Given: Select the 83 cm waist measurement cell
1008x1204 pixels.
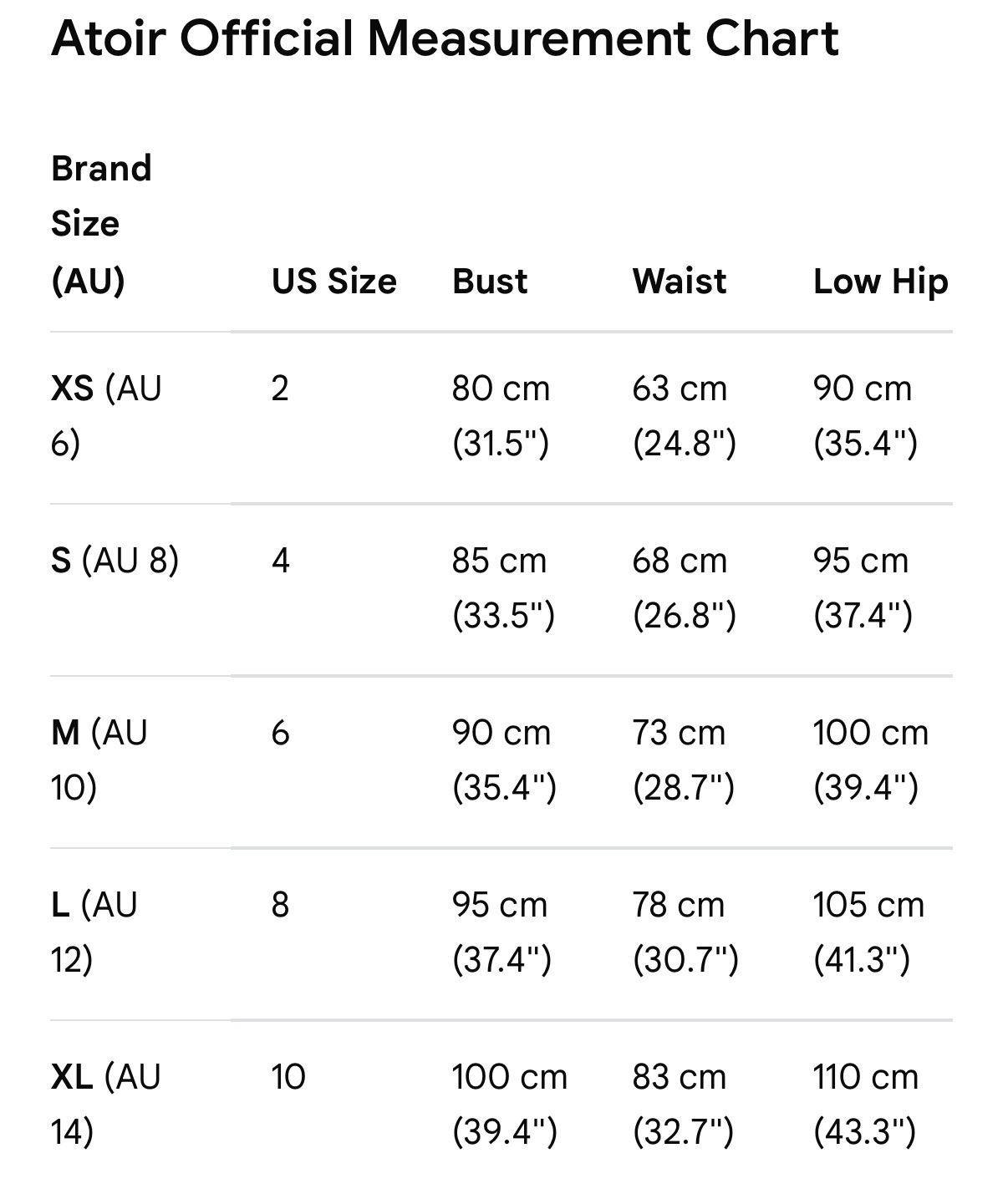Looking at the screenshot, I should pyautogui.click(x=683, y=1104).
